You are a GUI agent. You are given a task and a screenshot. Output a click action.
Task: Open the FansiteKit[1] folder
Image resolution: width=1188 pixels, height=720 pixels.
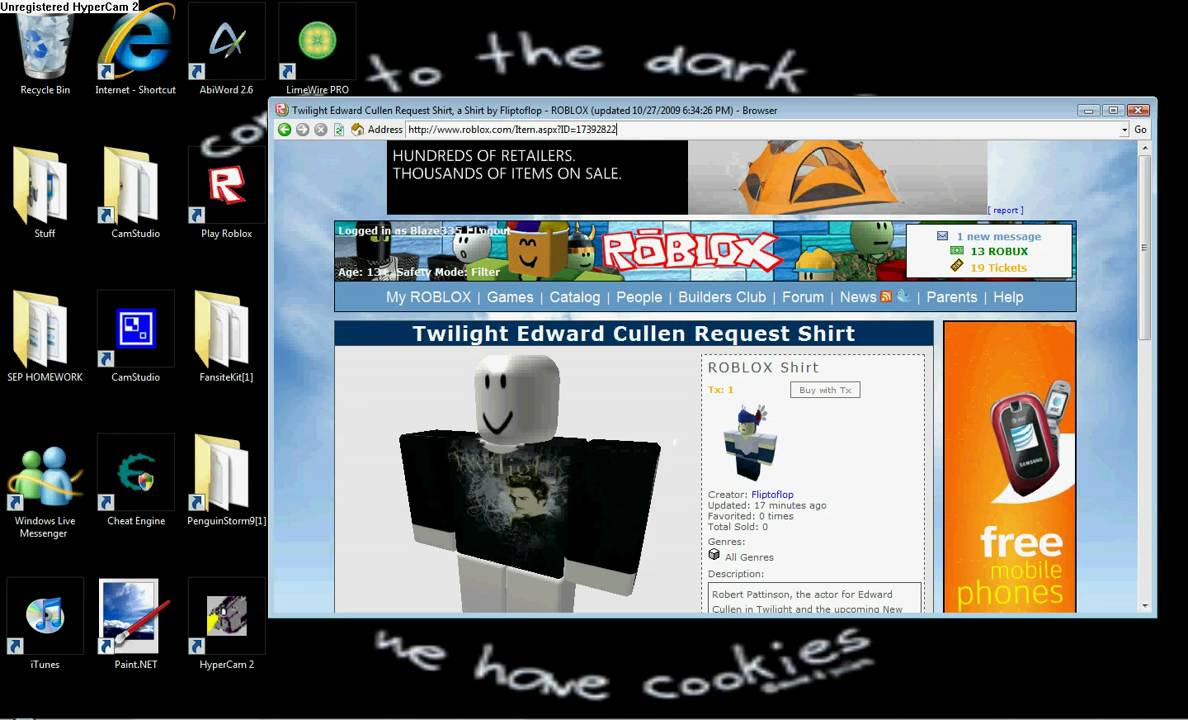coord(227,337)
